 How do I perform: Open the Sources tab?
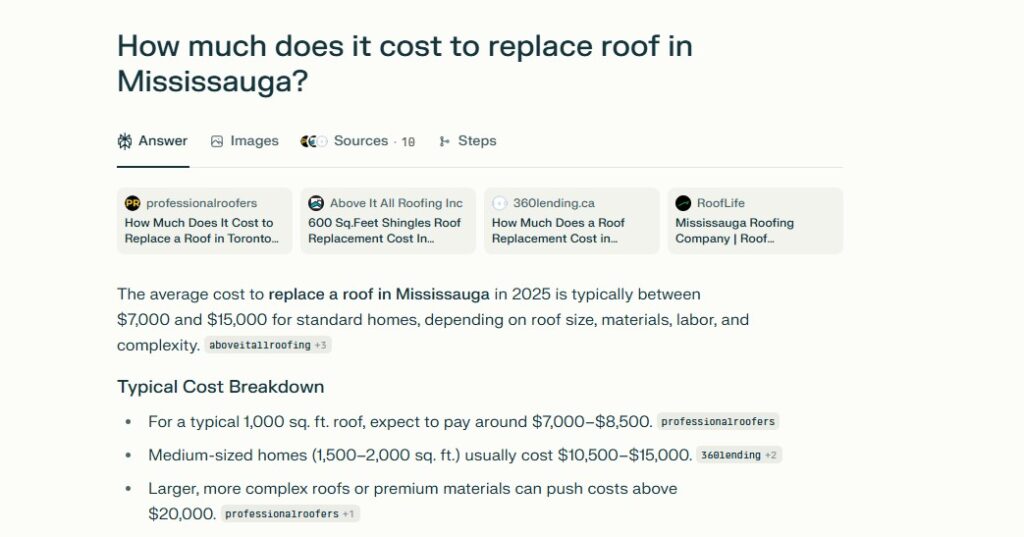click(361, 141)
